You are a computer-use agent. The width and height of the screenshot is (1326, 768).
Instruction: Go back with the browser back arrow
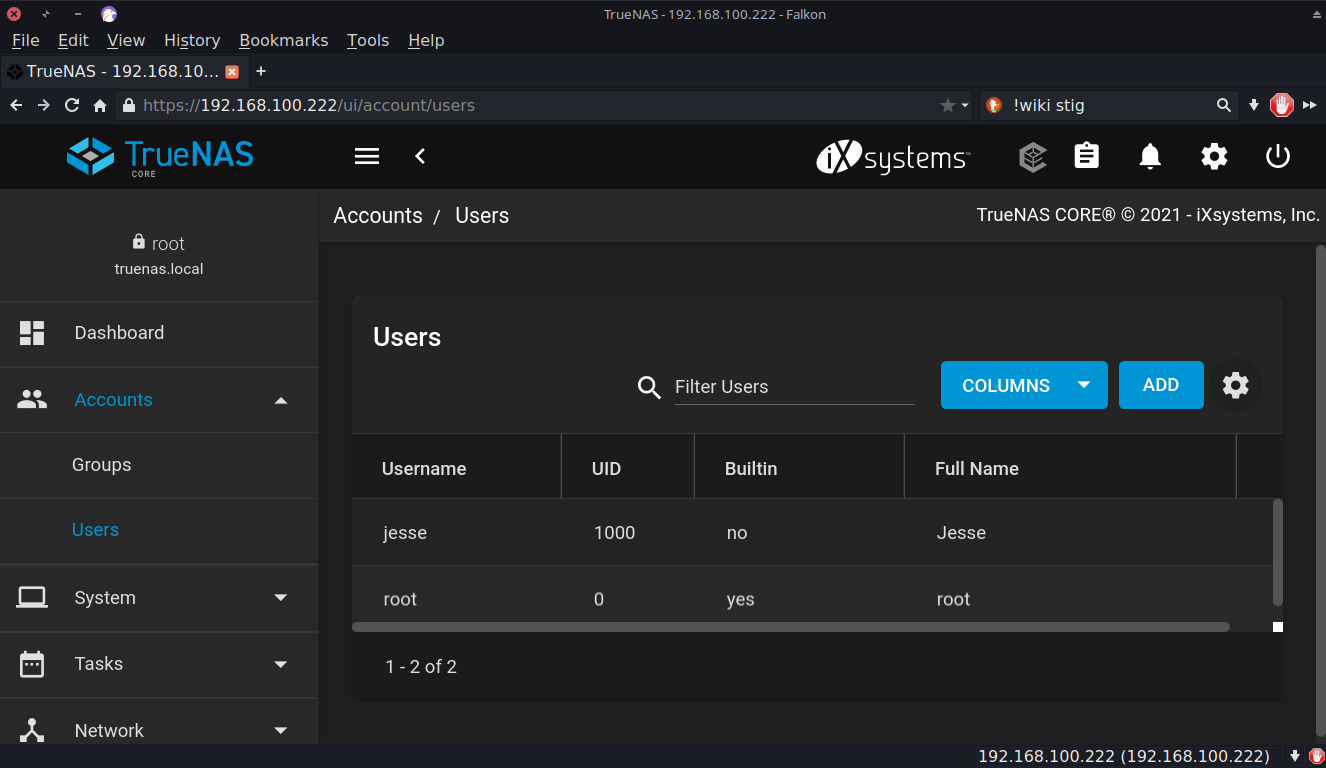click(16, 105)
